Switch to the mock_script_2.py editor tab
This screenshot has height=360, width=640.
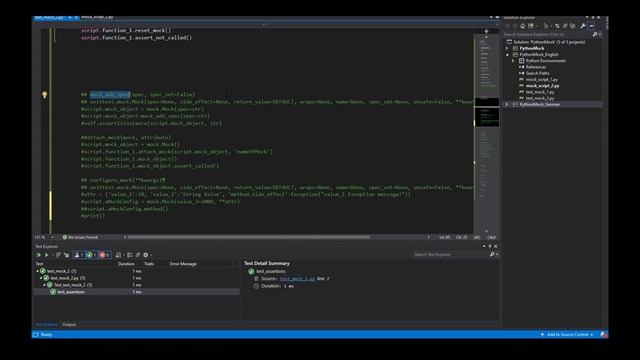click(97, 18)
